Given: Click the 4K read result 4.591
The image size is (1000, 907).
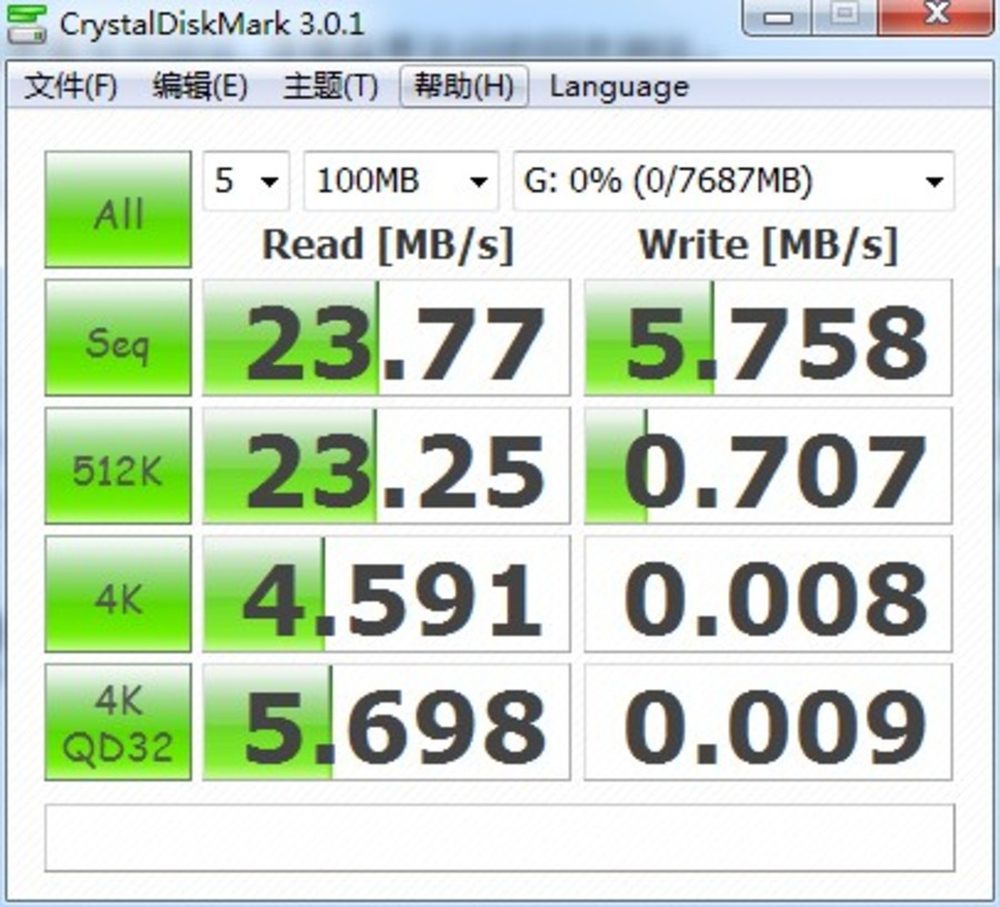Looking at the screenshot, I should tap(386, 594).
